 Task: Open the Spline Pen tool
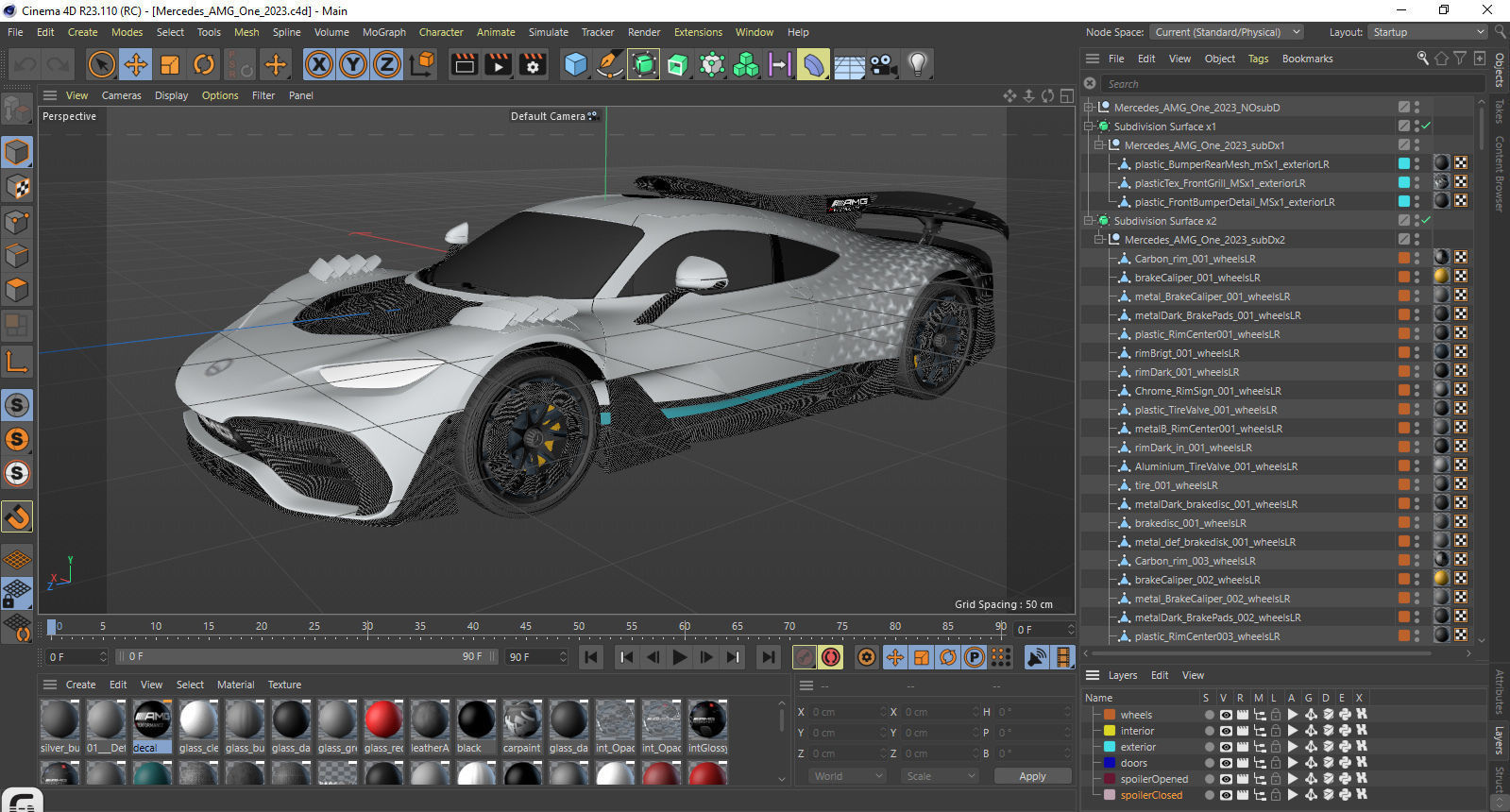click(x=609, y=64)
